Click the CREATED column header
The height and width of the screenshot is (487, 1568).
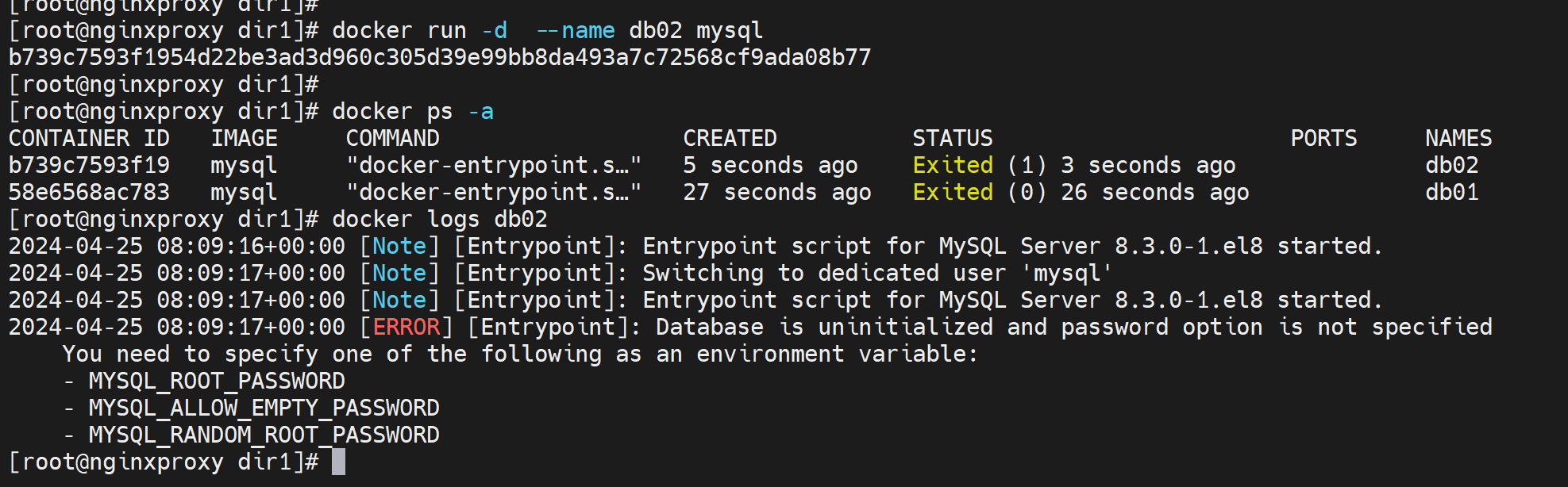click(730, 138)
